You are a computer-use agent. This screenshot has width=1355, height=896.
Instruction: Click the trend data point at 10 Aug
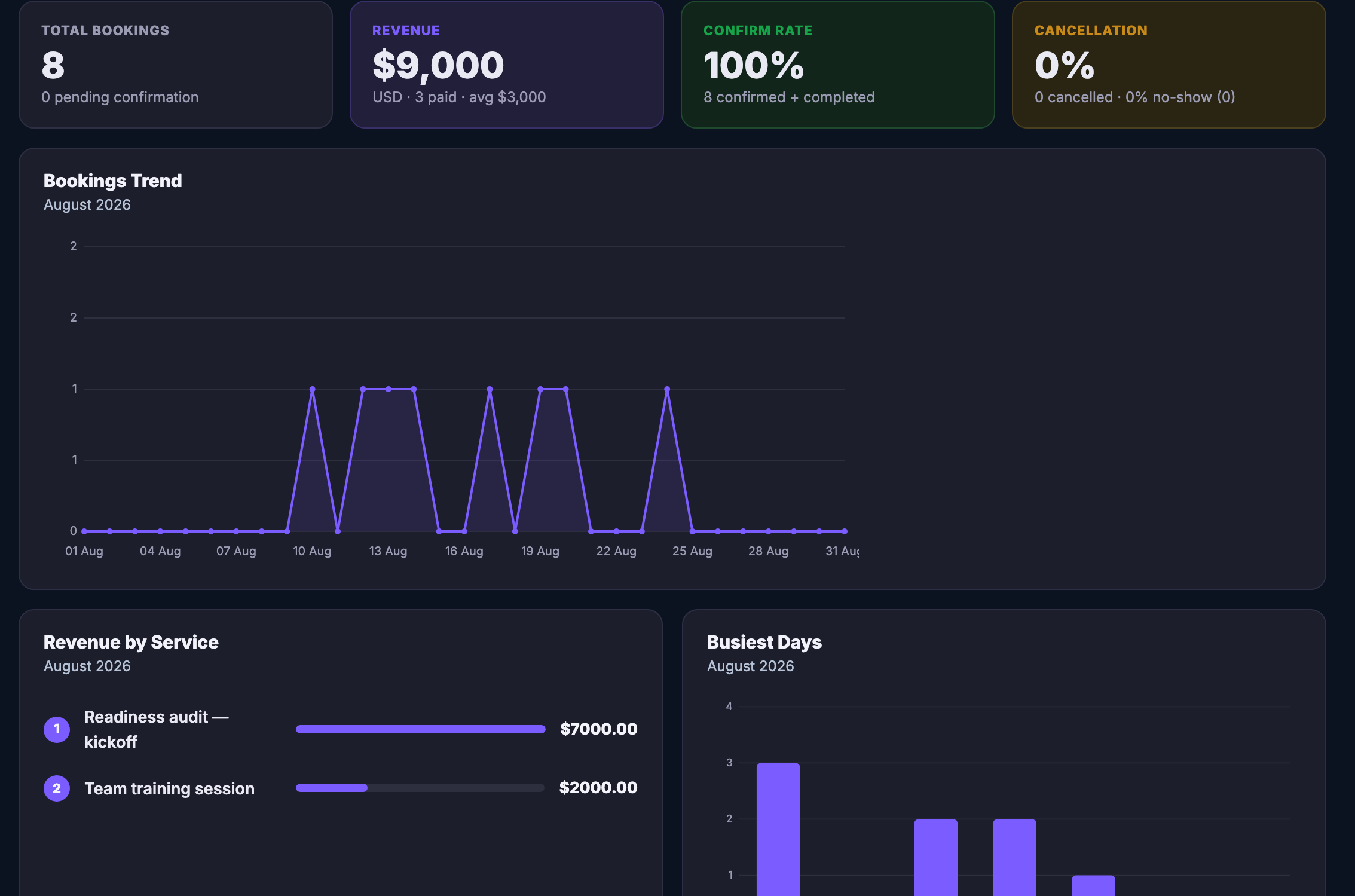tap(313, 389)
